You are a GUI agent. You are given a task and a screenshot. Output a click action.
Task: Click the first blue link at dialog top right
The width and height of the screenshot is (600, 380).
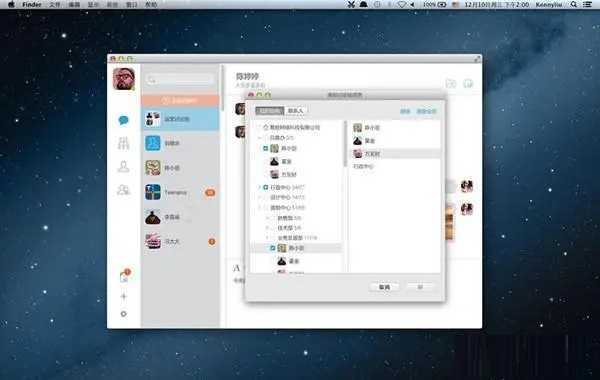405,111
